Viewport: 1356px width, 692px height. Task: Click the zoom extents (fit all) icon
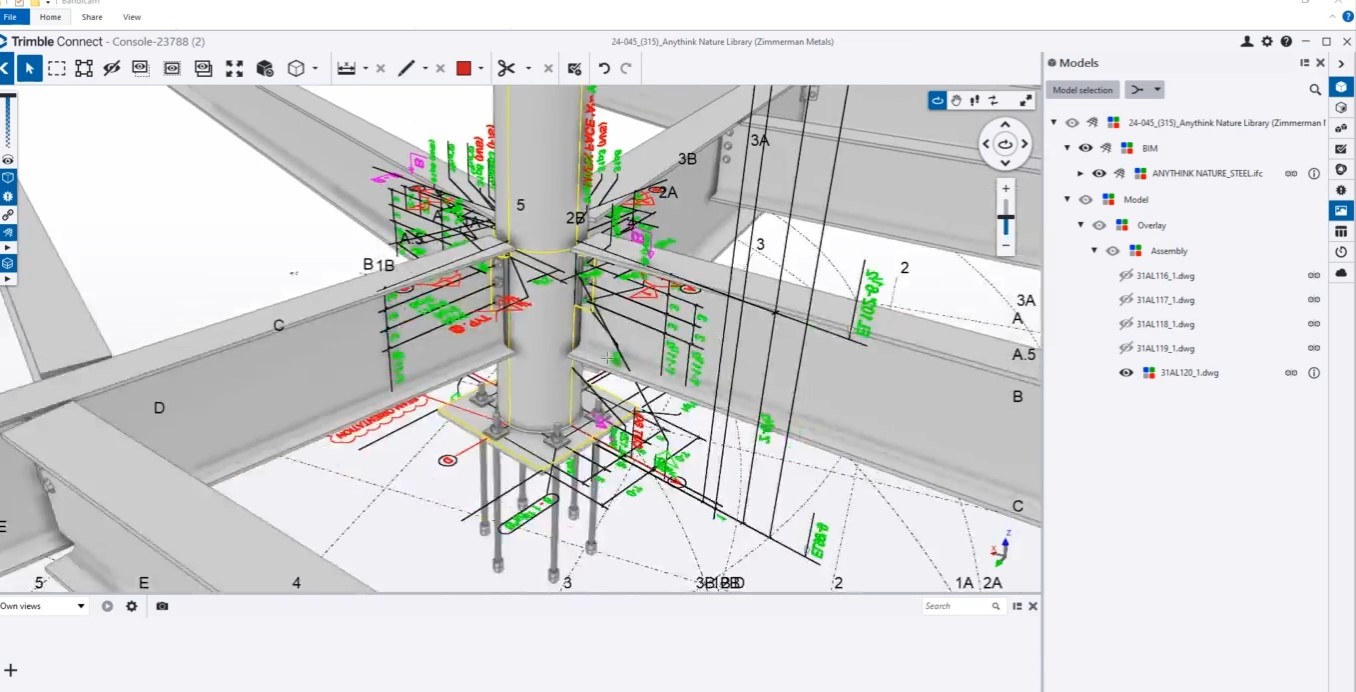pyautogui.click(x=234, y=68)
